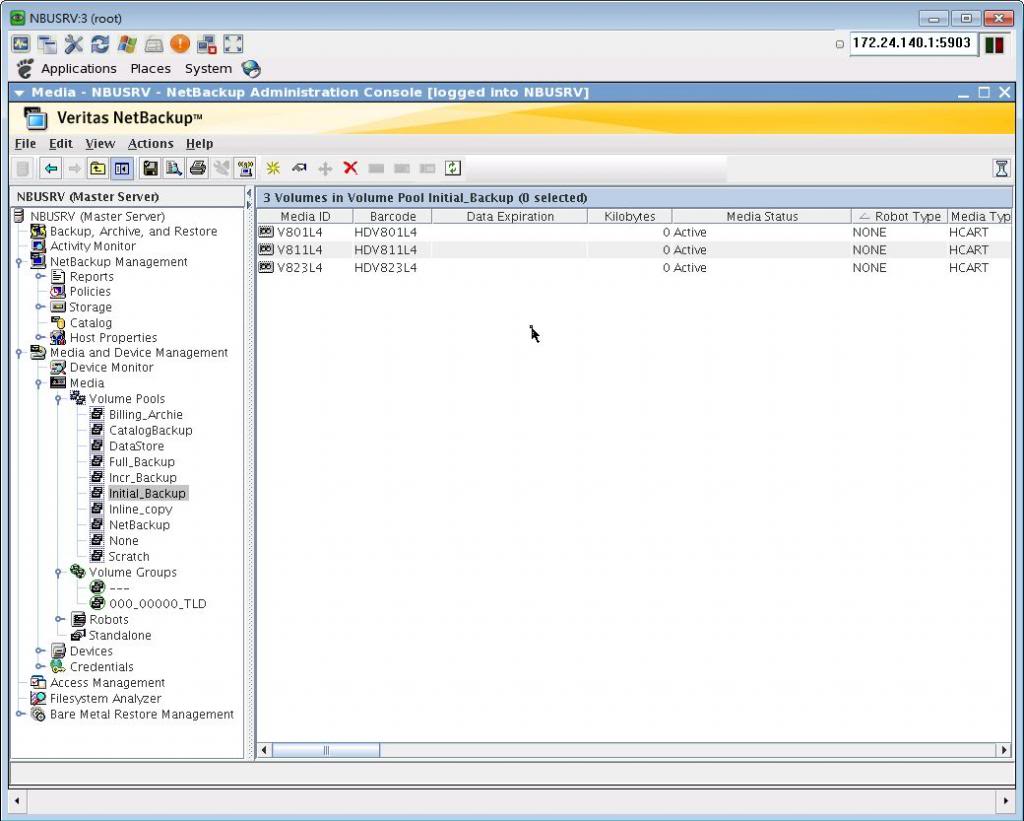Open VNC options wrench icon
Viewport: 1024px width, 821px height.
pyautogui.click(x=73, y=44)
